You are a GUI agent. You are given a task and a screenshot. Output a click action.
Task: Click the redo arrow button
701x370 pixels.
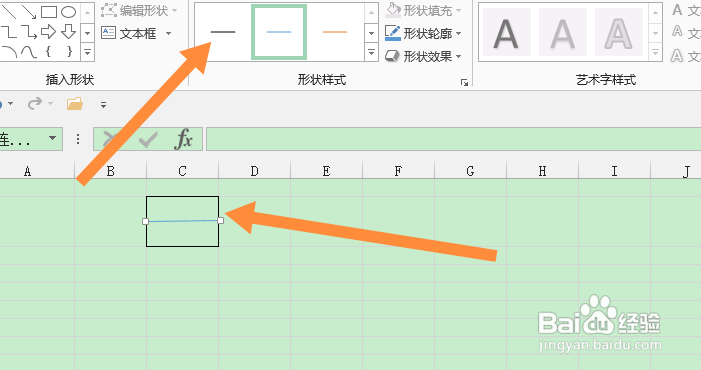[34, 104]
